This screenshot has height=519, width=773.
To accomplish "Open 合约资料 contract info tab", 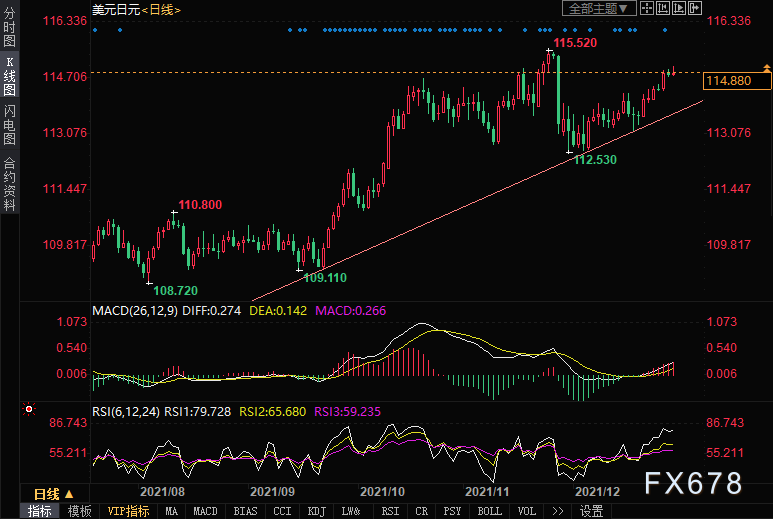I will [9, 184].
